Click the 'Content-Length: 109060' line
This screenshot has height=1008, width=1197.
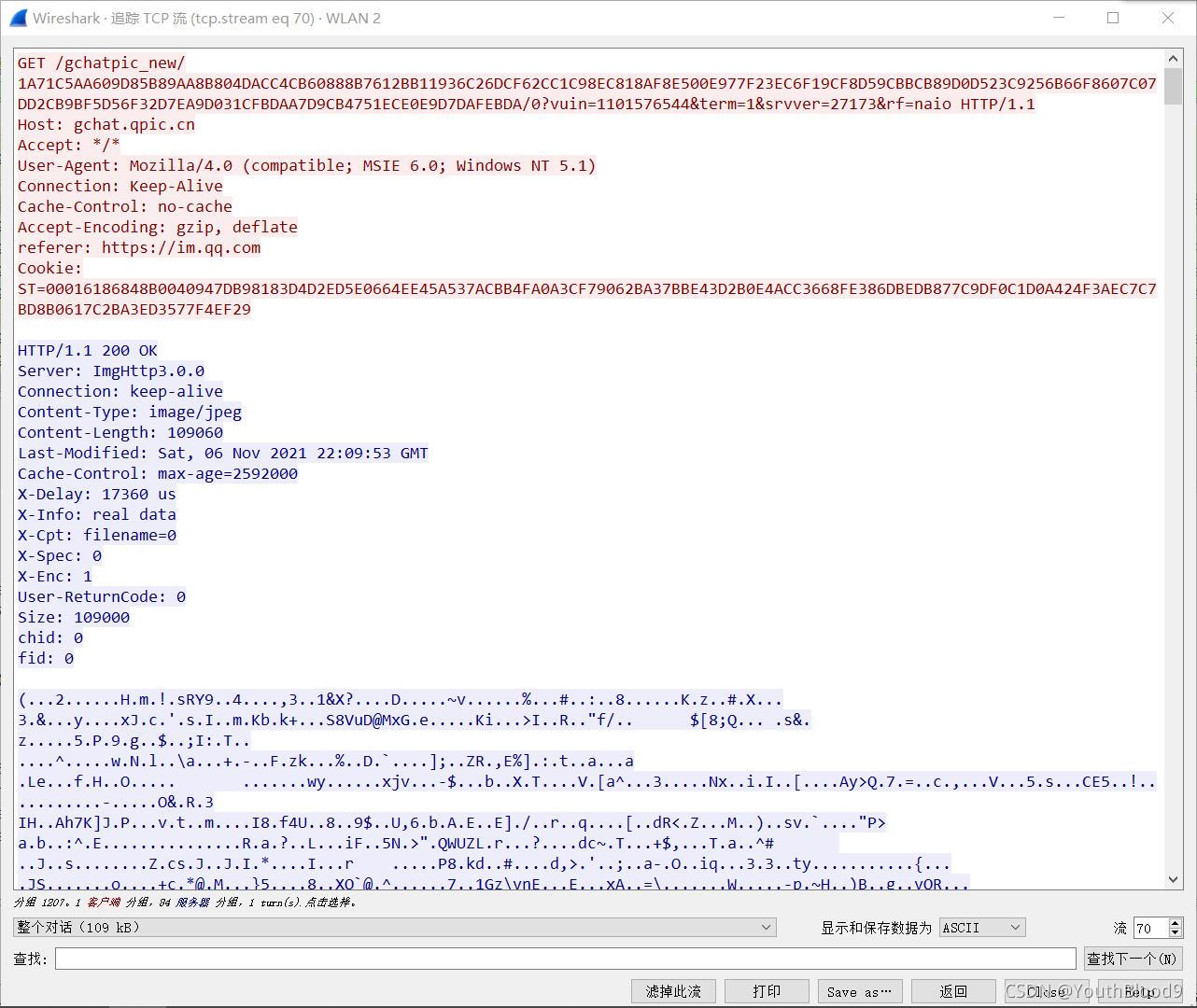coord(120,432)
